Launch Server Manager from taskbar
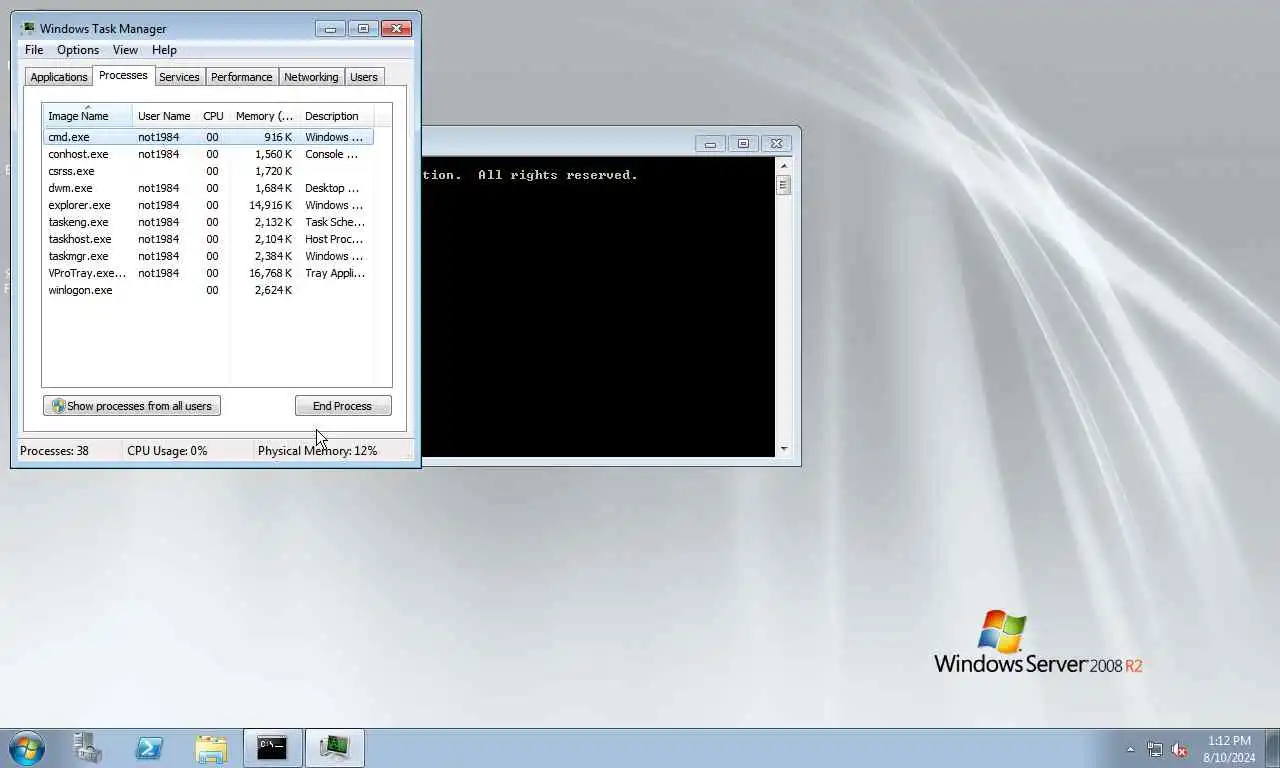Screen dimensions: 1280x768 [88, 748]
